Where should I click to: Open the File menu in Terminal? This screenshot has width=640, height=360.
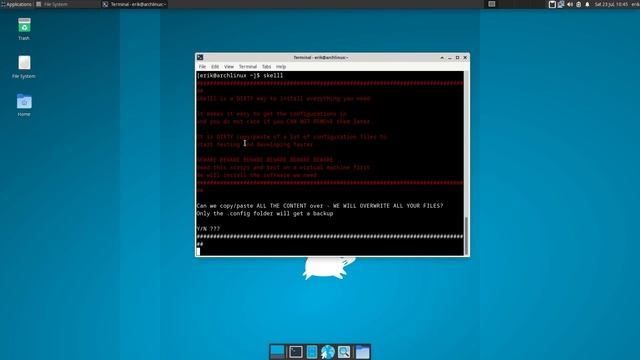tap(202, 67)
